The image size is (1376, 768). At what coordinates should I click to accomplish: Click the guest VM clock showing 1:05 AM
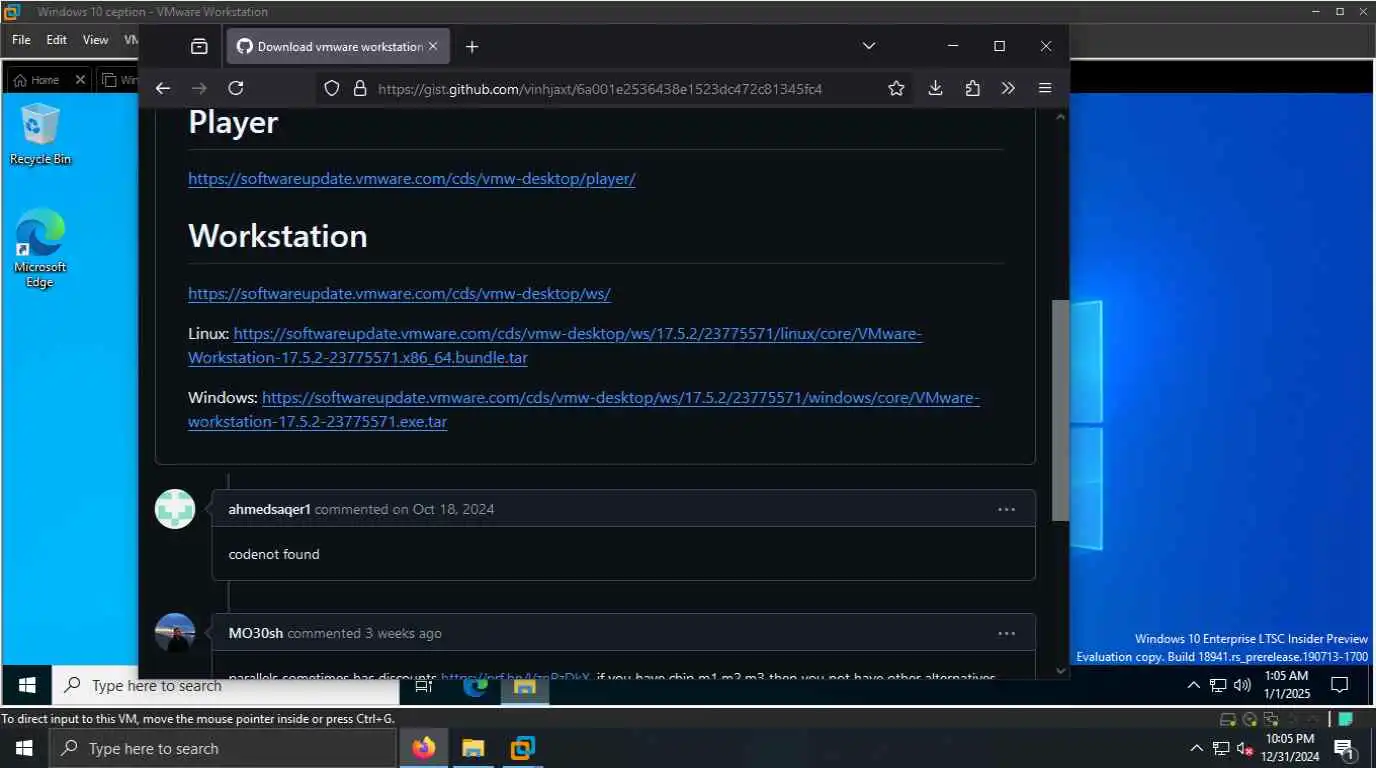[1286, 685]
